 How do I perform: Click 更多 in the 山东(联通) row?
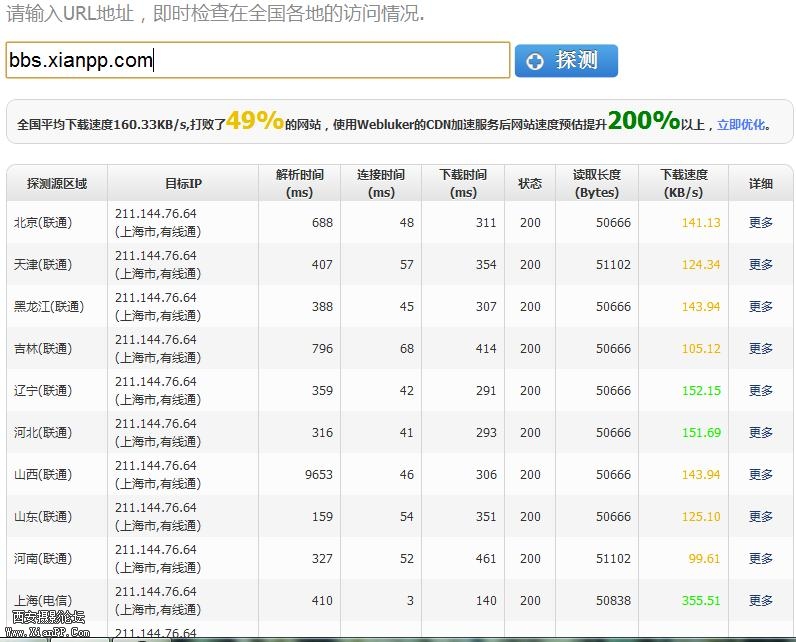pyautogui.click(x=761, y=517)
